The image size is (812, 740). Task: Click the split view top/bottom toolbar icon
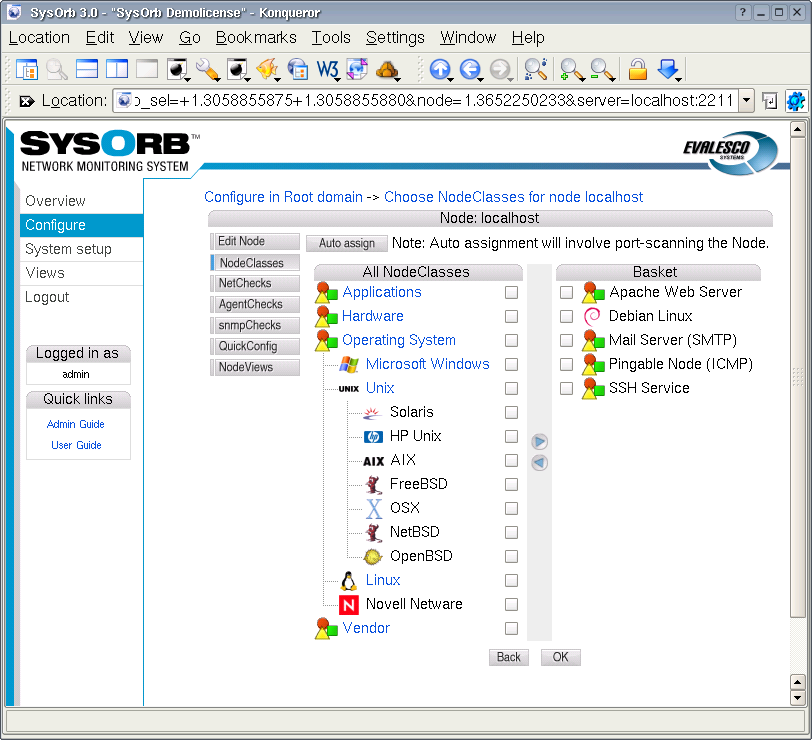click(86, 69)
